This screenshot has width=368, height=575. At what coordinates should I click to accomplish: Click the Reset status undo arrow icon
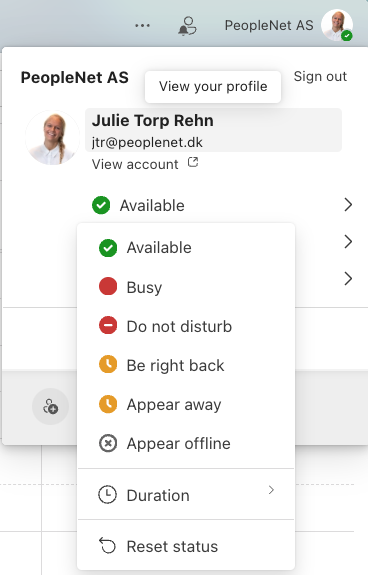(x=107, y=546)
